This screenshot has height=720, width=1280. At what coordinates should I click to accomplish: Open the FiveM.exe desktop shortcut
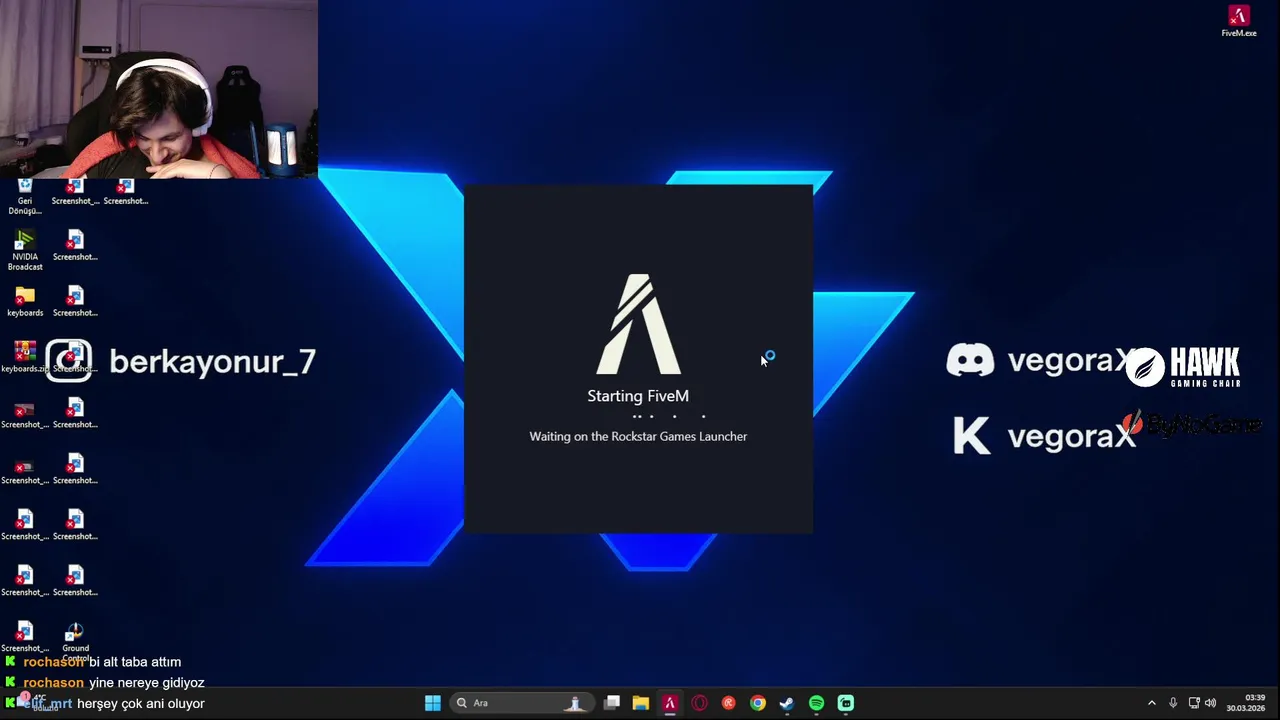(1238, 21)
